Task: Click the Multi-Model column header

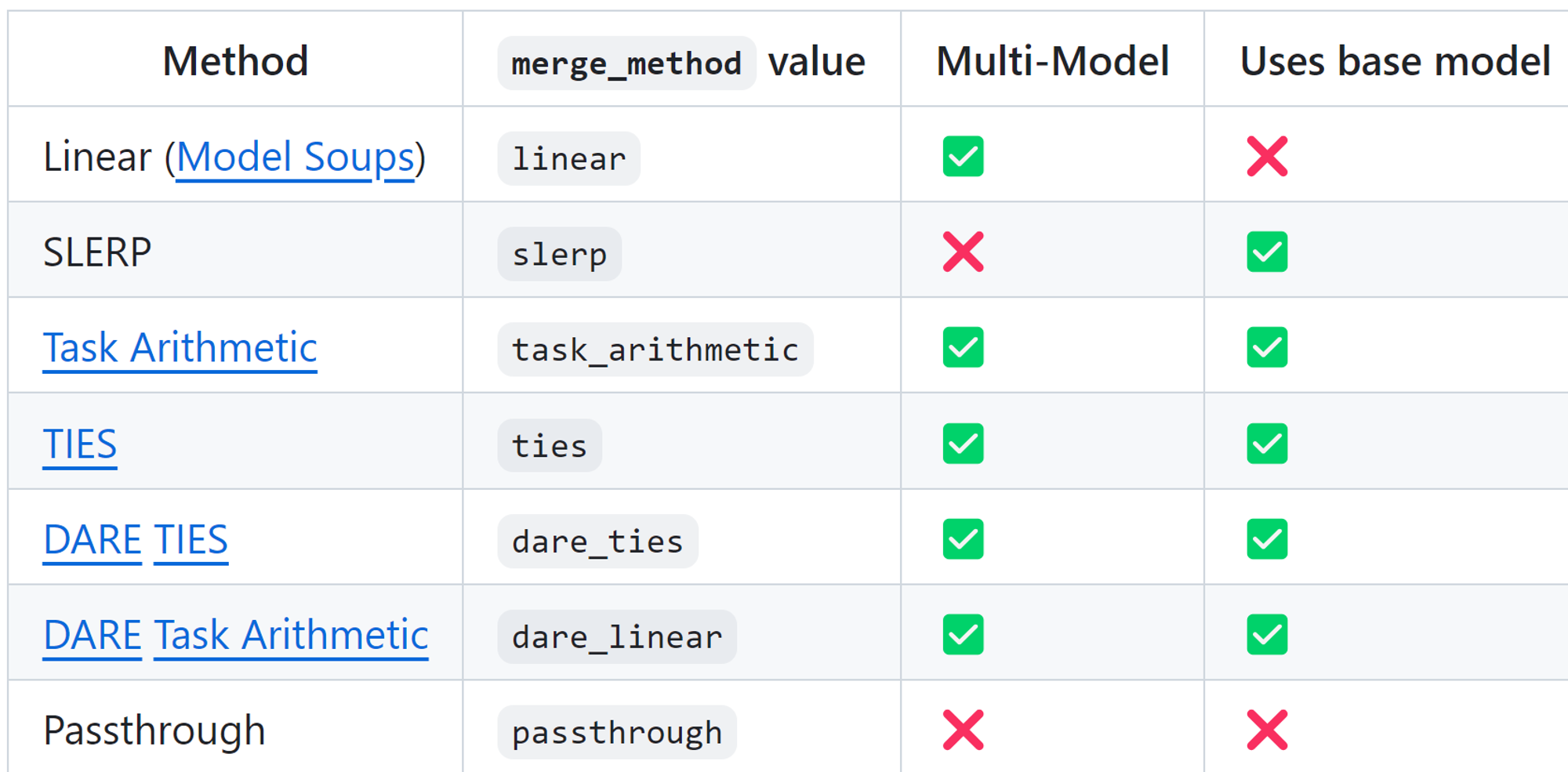Action: pos(1052,61)
